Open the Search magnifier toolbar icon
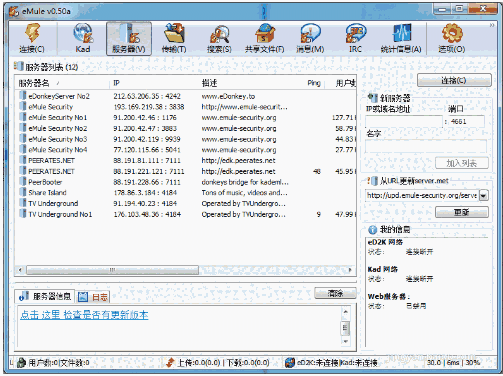Screen dimensions: 503x376 (219, 34)
